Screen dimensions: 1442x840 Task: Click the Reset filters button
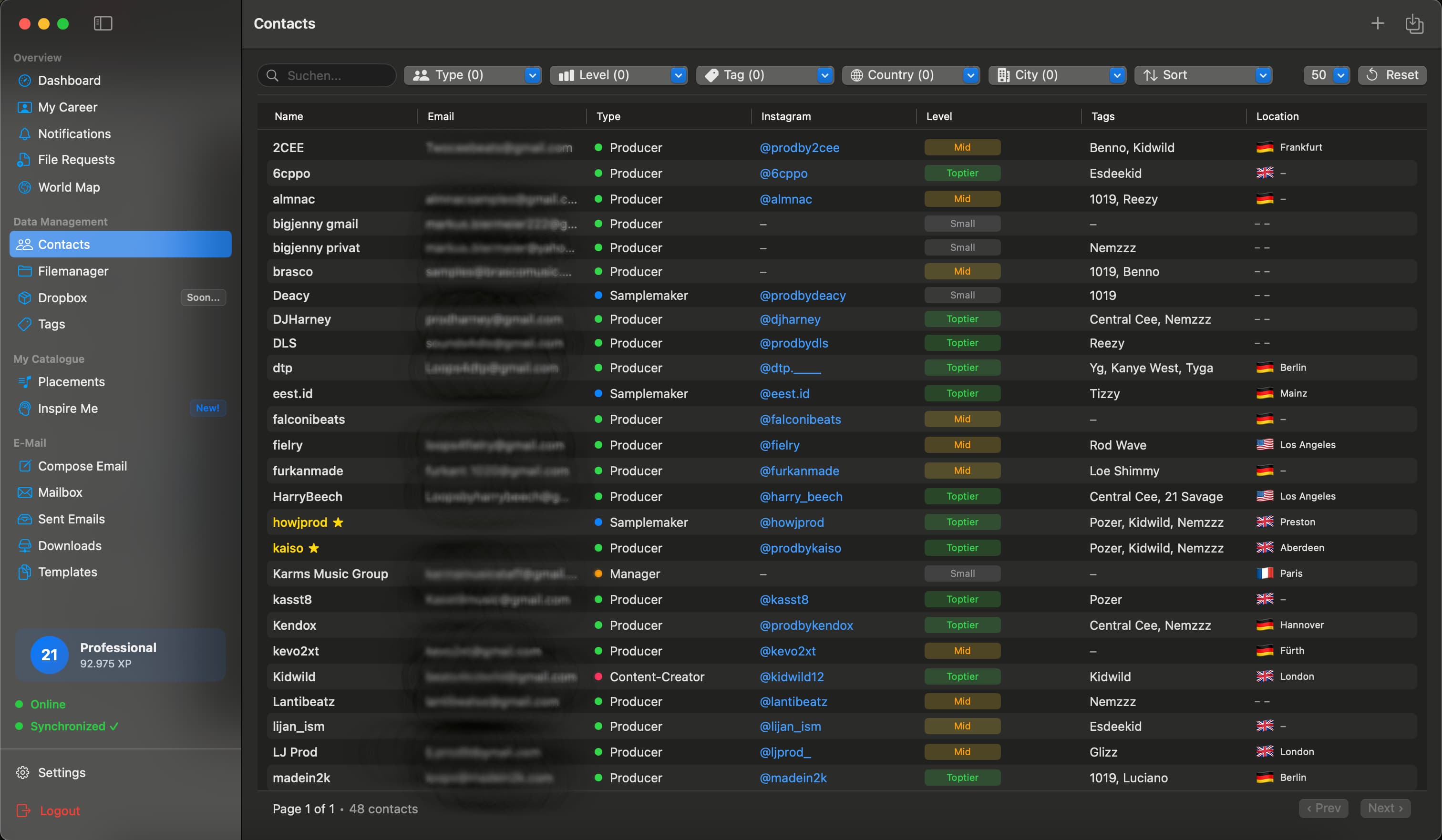[x=1393, y=75]
